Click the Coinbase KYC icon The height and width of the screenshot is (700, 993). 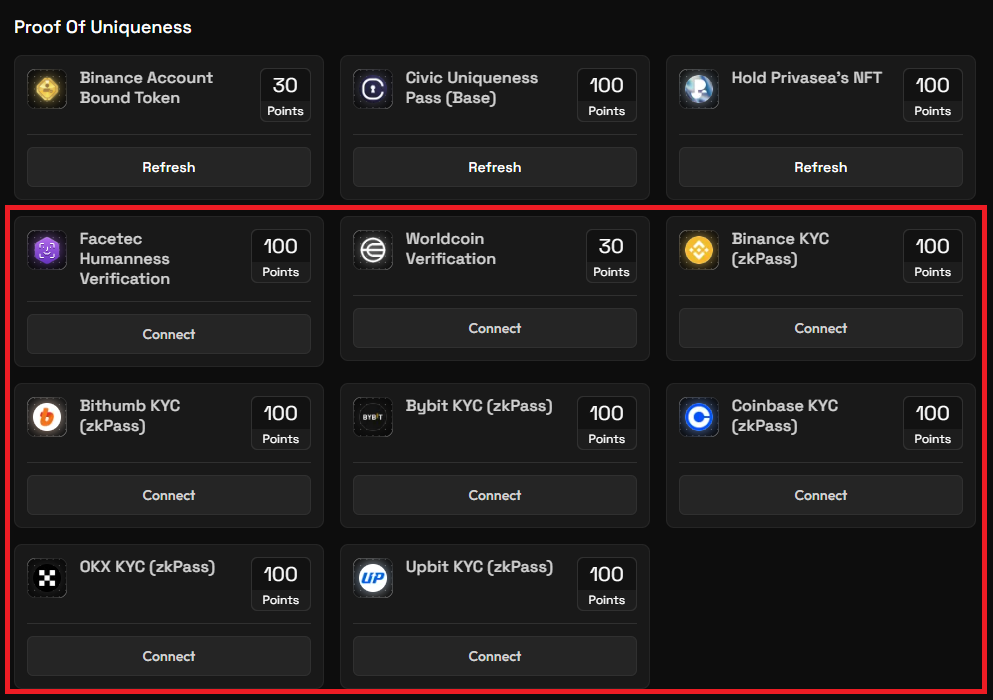tap(699, 417)
